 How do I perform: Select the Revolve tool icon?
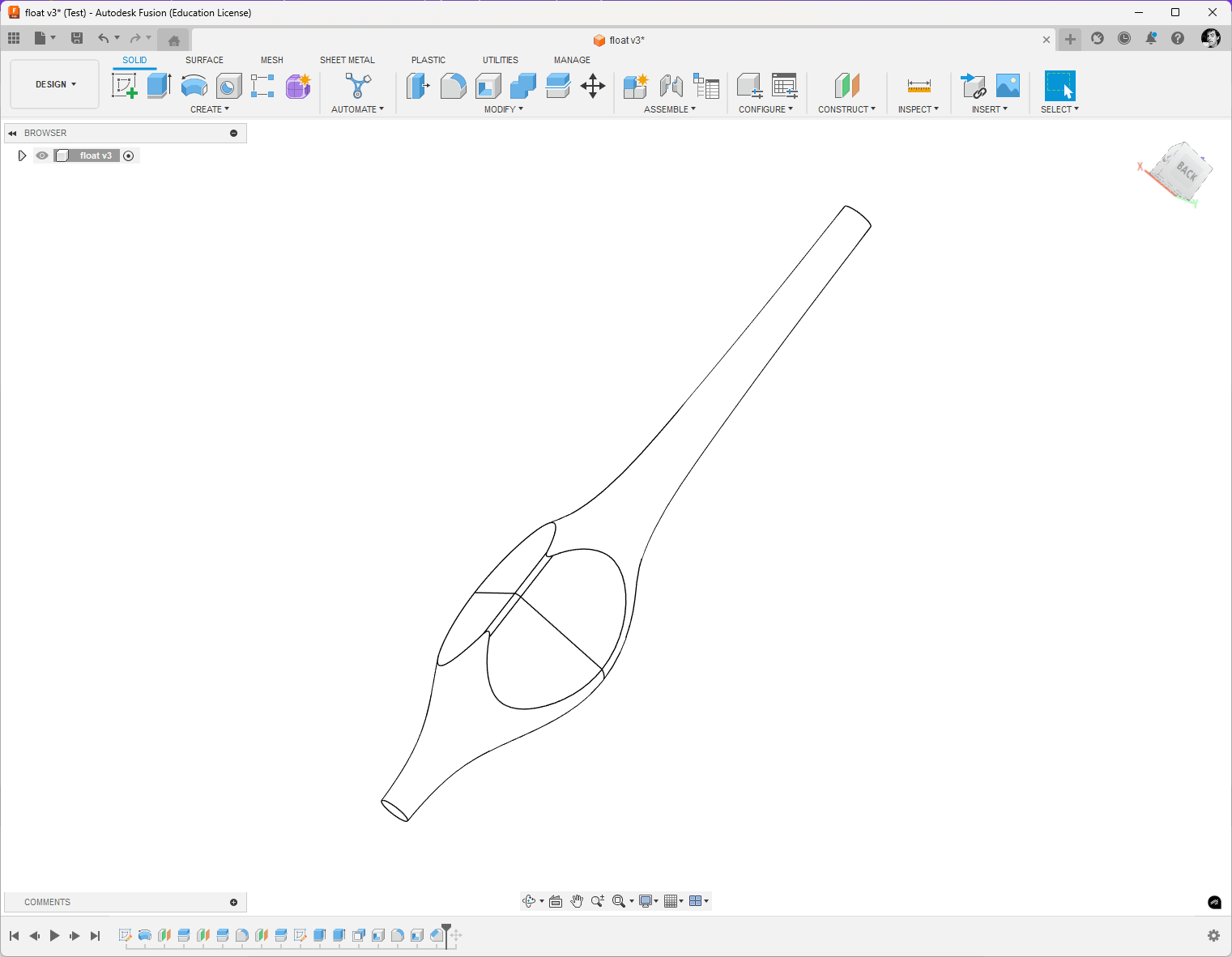194,85
